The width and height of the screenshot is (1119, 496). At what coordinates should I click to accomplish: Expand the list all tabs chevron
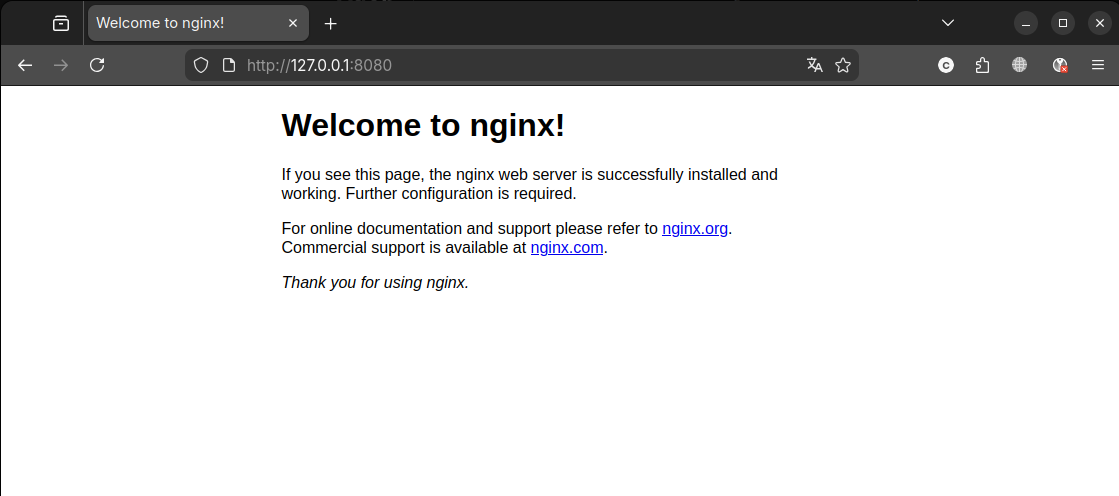948,23
